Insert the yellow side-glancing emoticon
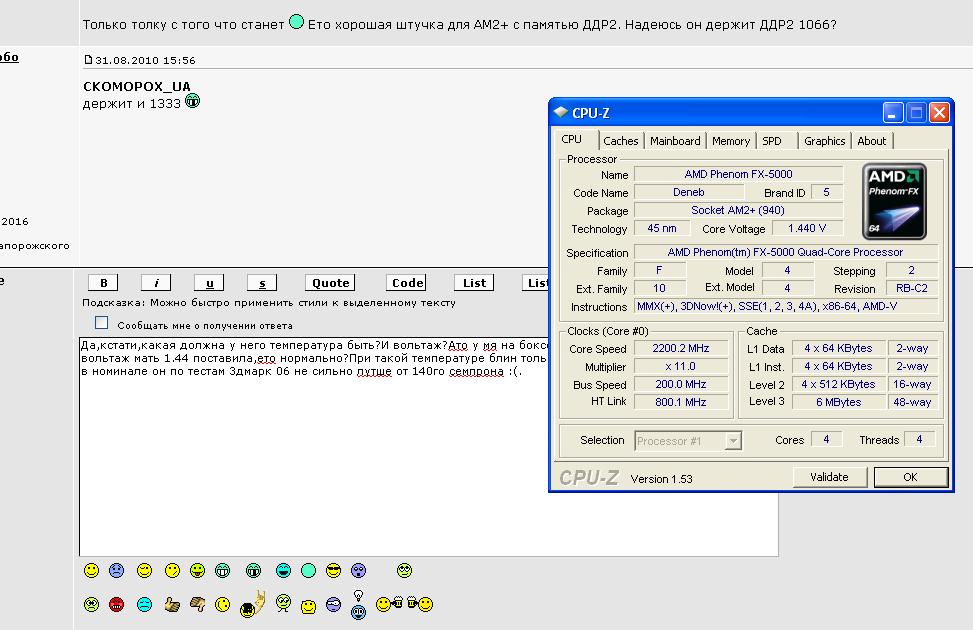Screen dimensions: 973x630 coord(222,604)
